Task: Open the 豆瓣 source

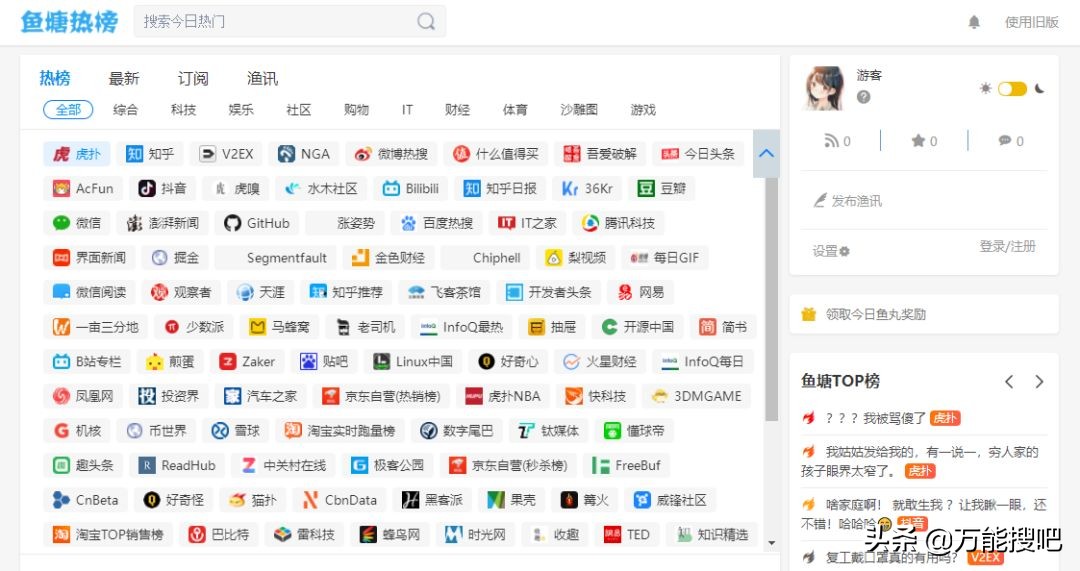Action: pyautogui.click(x=661, y=189)
